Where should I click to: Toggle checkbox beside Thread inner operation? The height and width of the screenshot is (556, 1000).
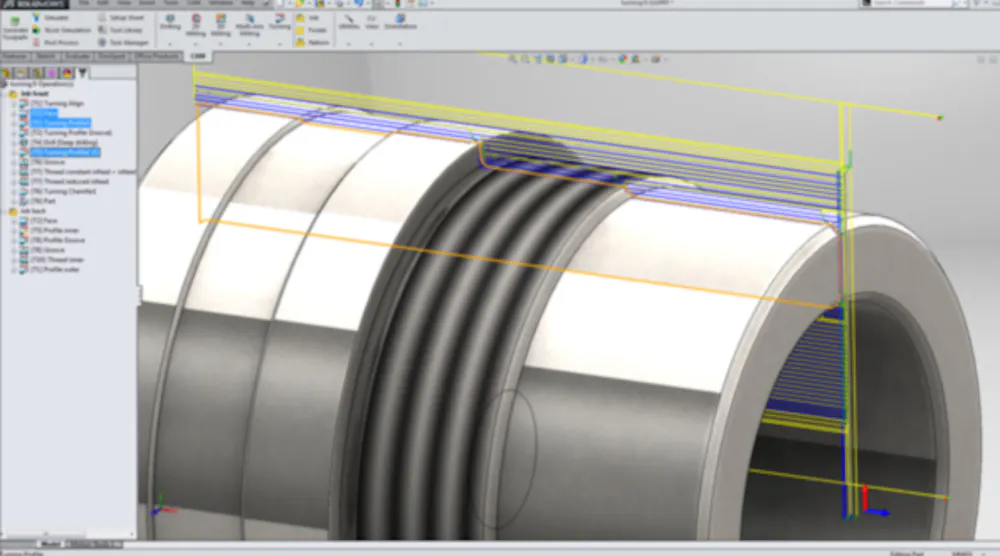(x=13, y=260)
